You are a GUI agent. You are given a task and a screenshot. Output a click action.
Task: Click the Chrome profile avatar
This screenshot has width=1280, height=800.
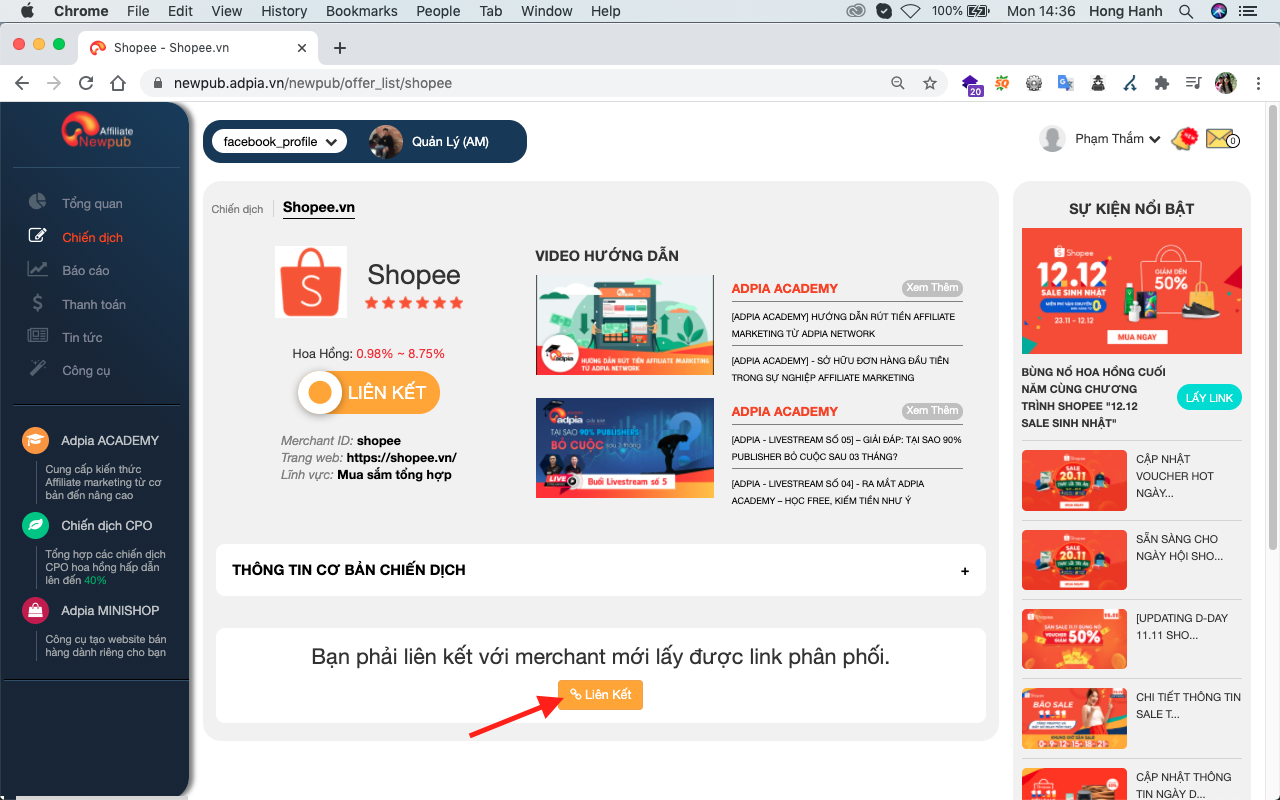coord(1226,83)
